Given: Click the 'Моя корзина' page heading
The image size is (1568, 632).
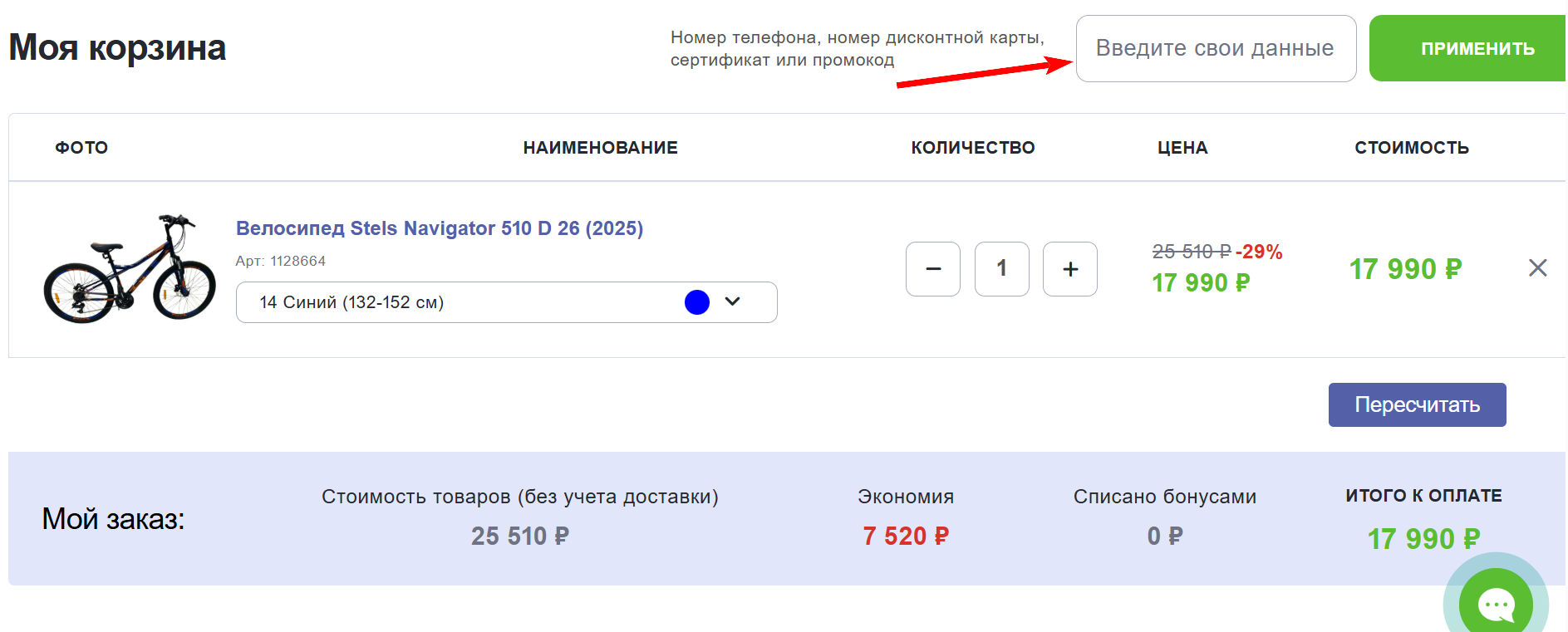Looking at the screenshot, I should pos(116,47).
